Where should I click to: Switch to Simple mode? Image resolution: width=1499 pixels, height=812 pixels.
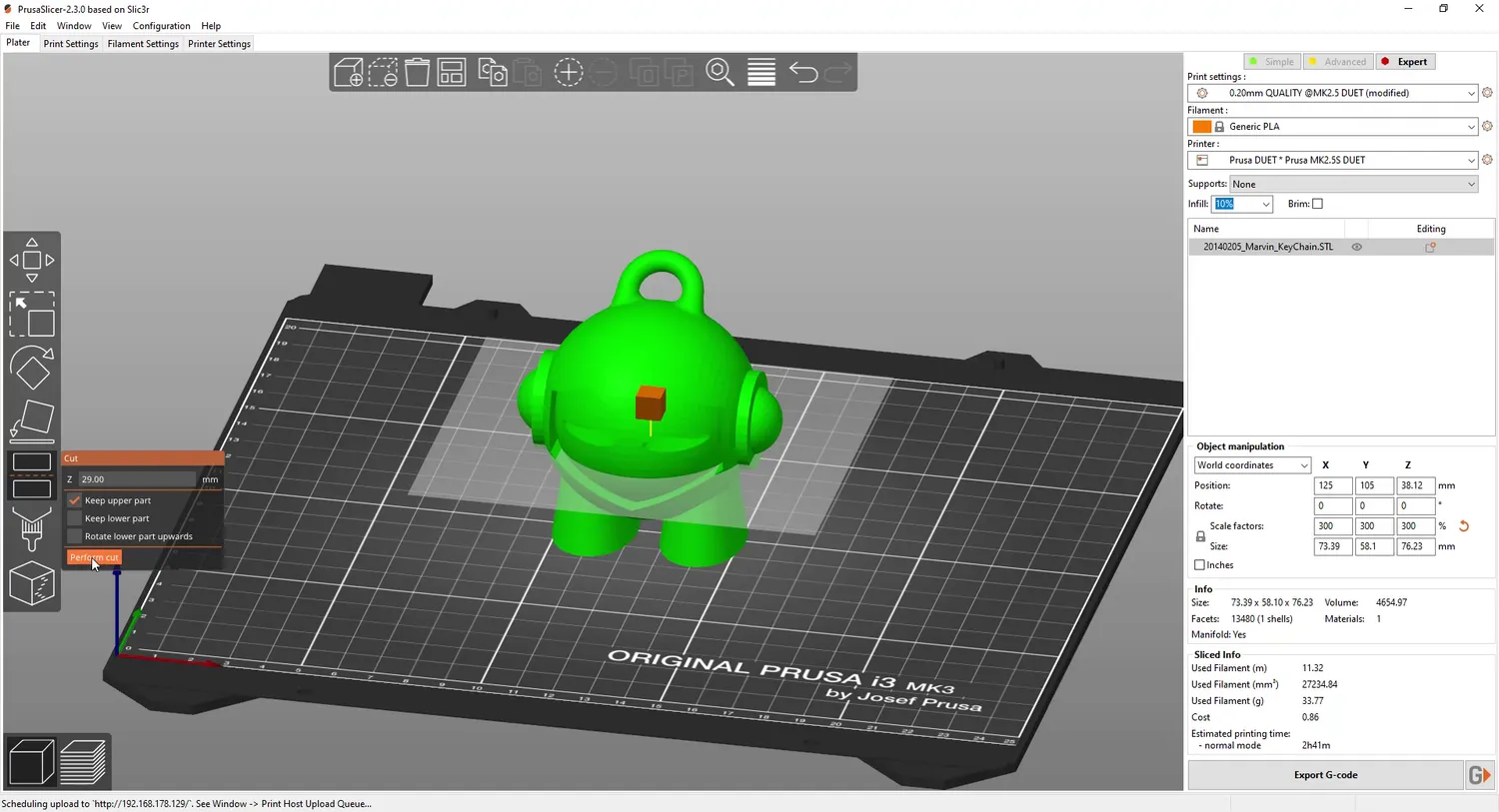point(1271,62)
